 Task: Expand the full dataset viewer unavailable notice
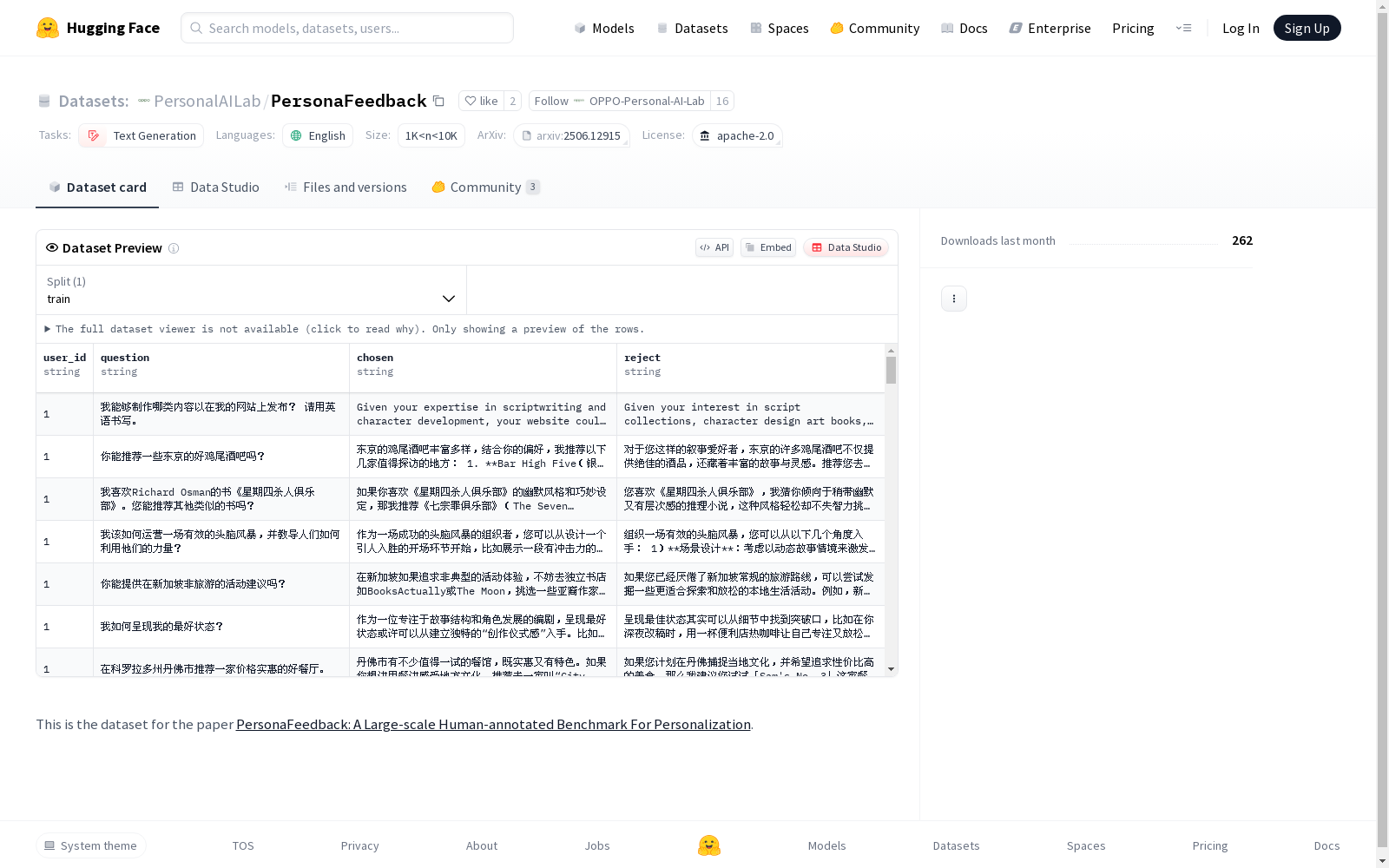[x=345, y=329]
